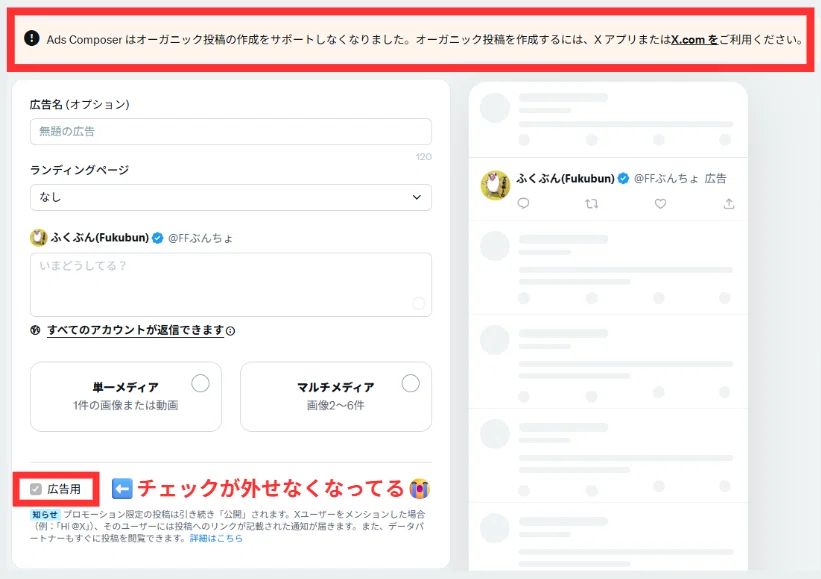Focus the 広告名 input field
This screenshot has height=579, width=821.
tap(230, 131)
